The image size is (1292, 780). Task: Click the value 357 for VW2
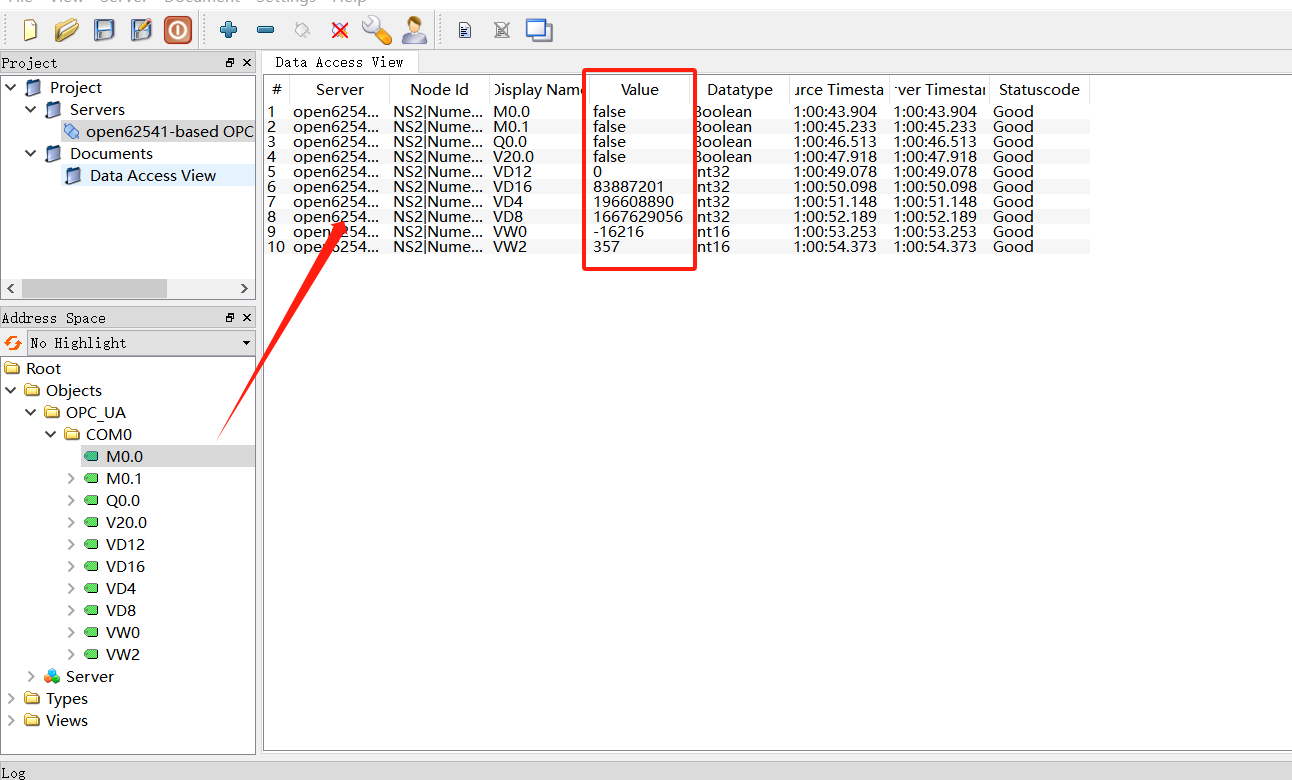tap(606, 247)
